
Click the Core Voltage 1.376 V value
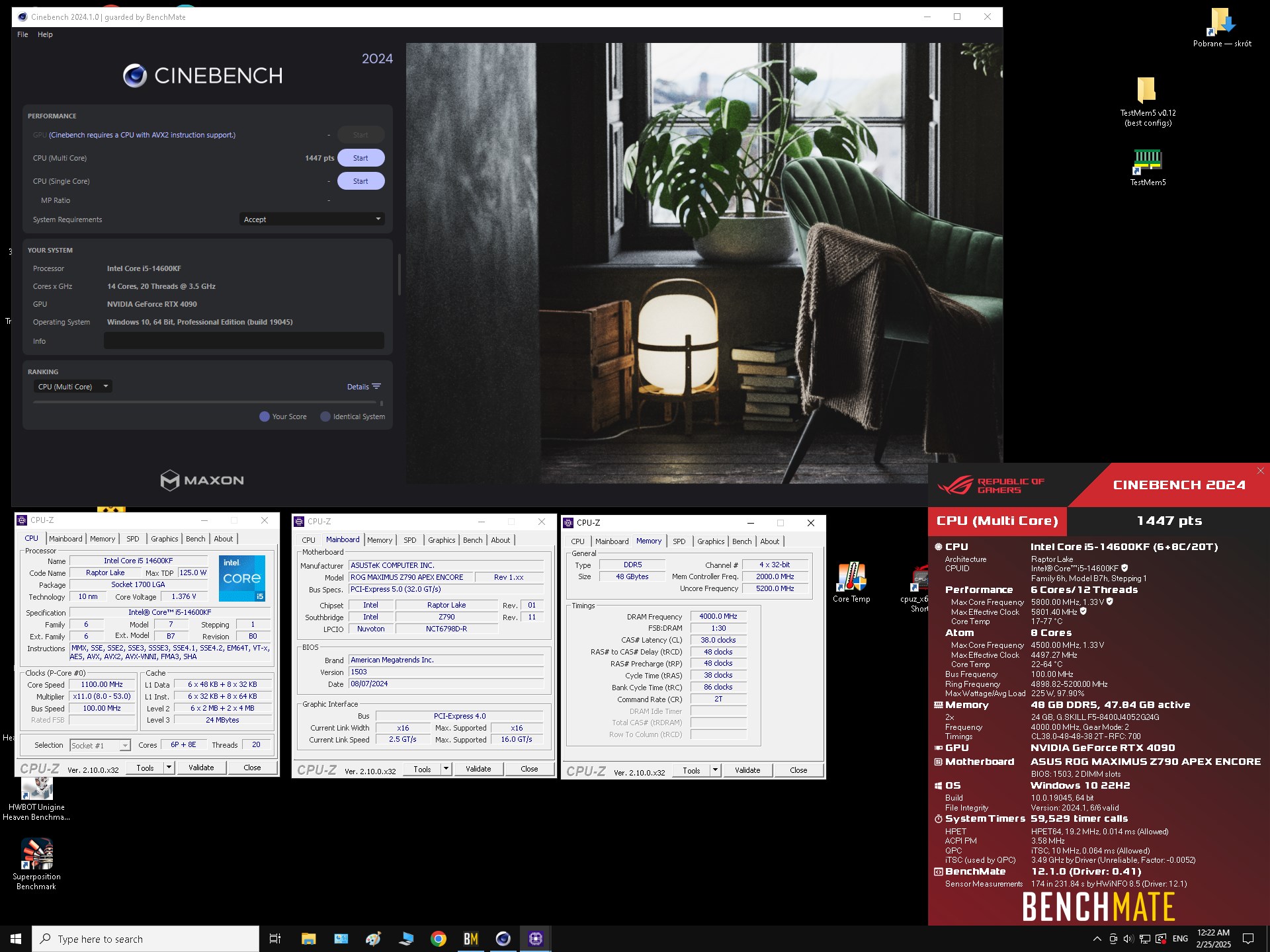coord(184,596)
